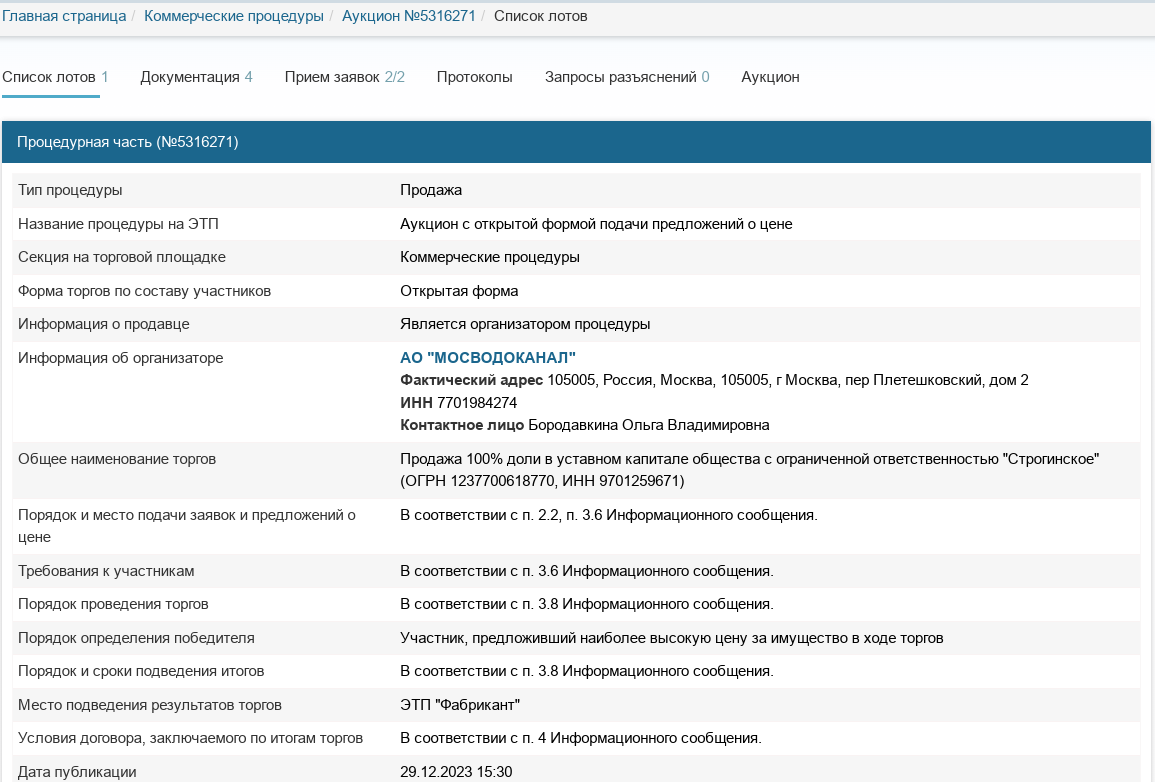Click value with п. 4 Информационного сообщения
The image size is (1155, 782).
580,738
